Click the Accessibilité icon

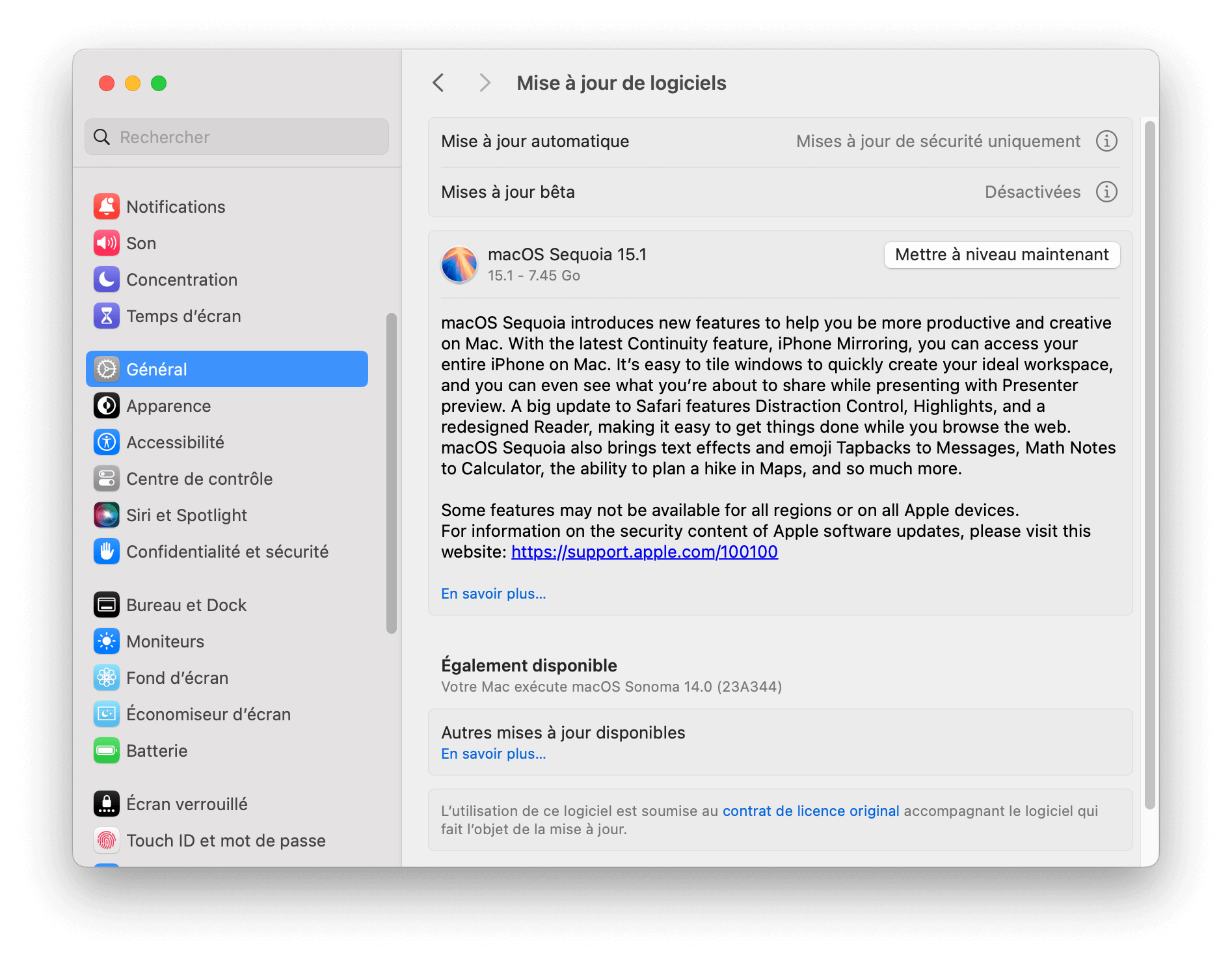[107, 442]
